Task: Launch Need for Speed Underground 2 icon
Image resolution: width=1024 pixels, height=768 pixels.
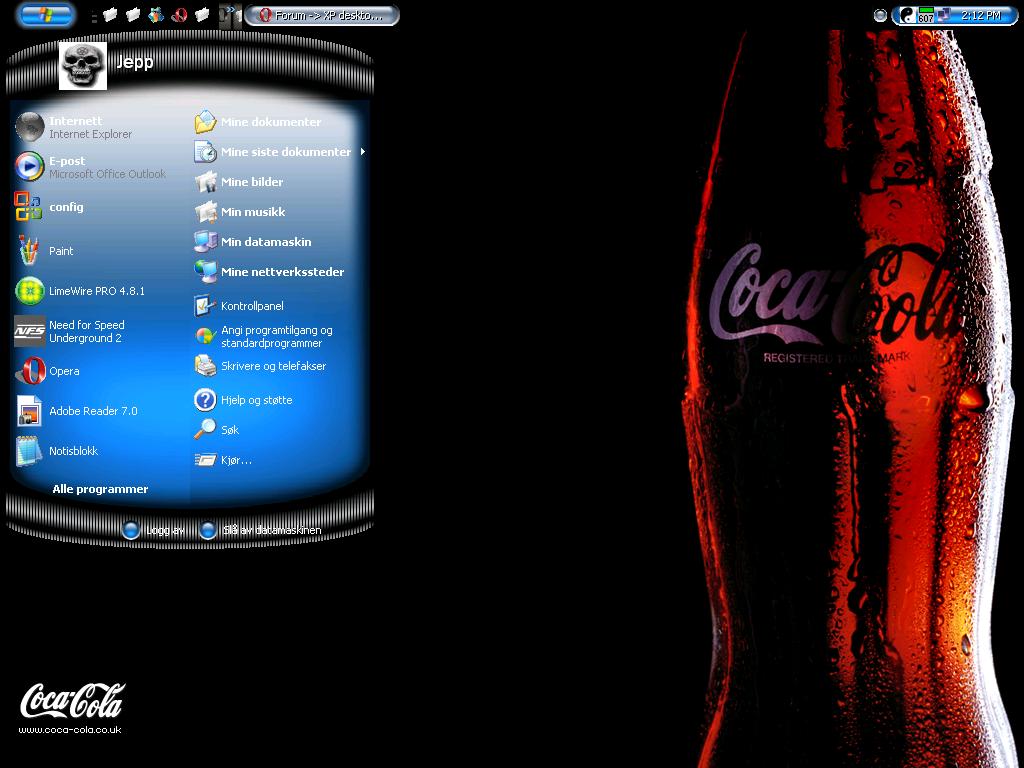Action: (x=30, y=331)
